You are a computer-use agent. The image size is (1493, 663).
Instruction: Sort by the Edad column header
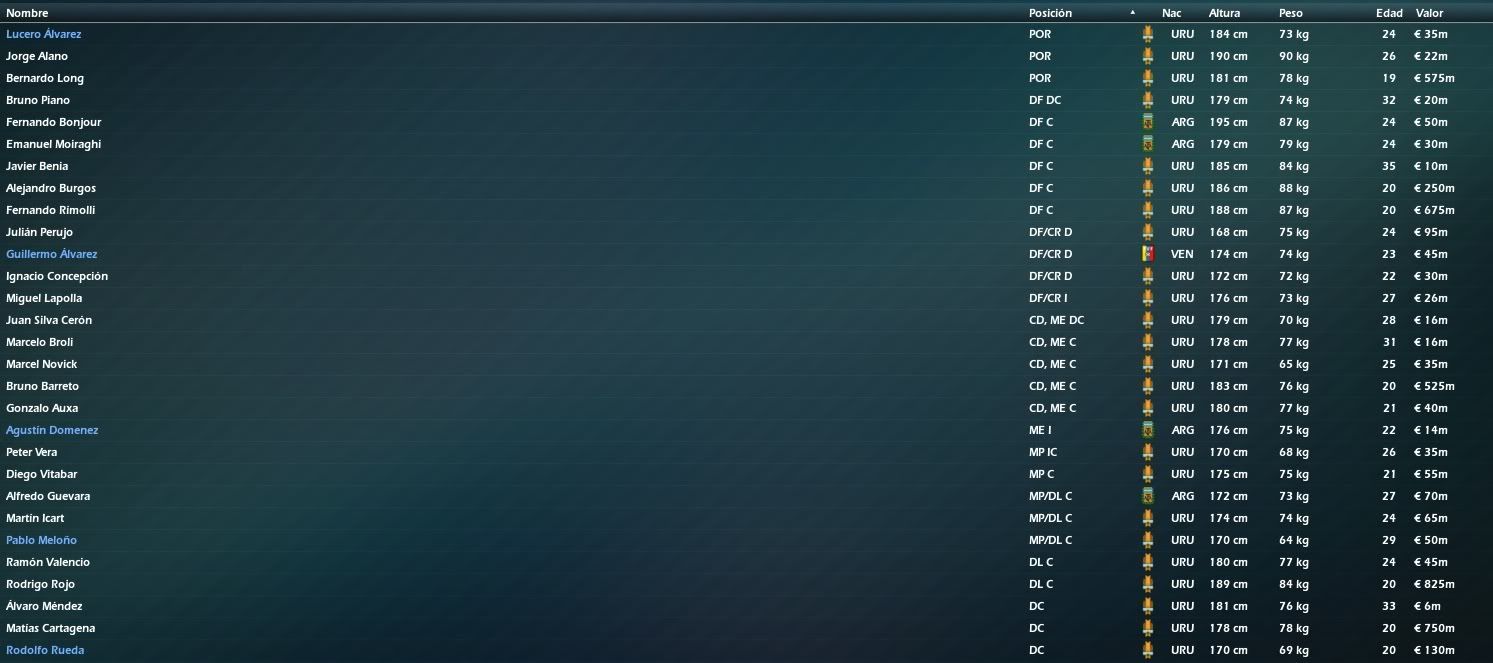point(1389,13)
